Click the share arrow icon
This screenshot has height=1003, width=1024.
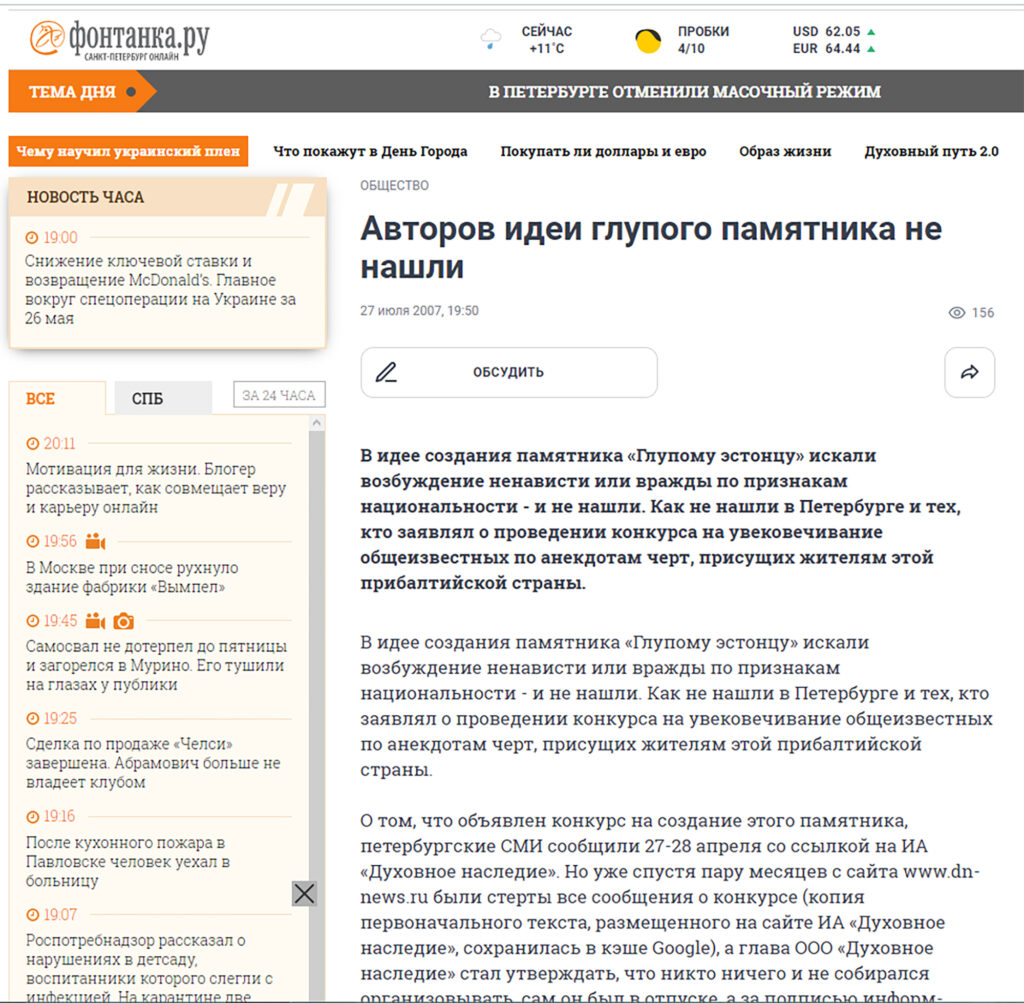pyautogui.click(x=969, y=370)
